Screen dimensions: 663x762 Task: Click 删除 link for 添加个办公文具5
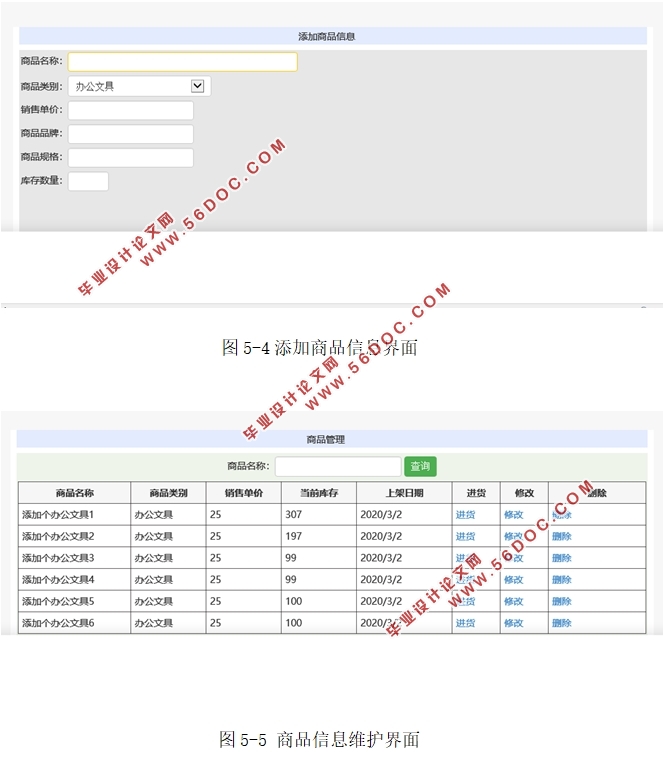coord(561,602)
